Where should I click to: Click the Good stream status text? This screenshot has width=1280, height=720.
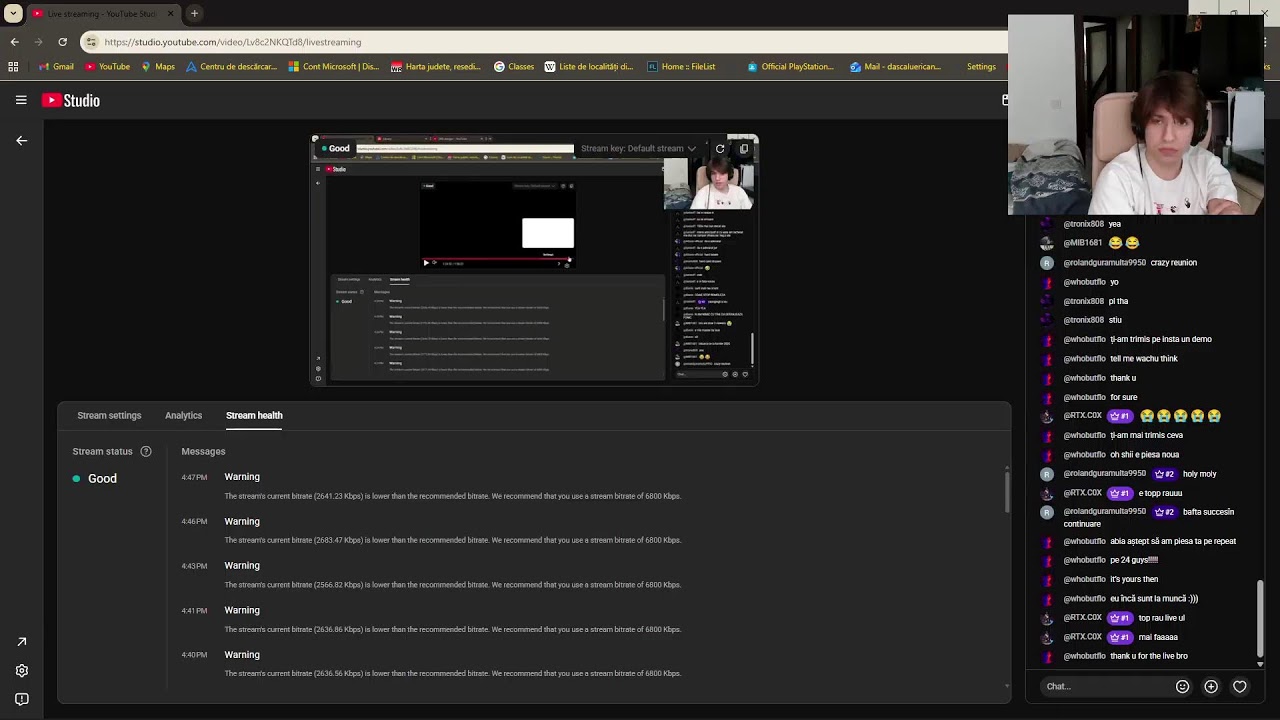[102, 479]
